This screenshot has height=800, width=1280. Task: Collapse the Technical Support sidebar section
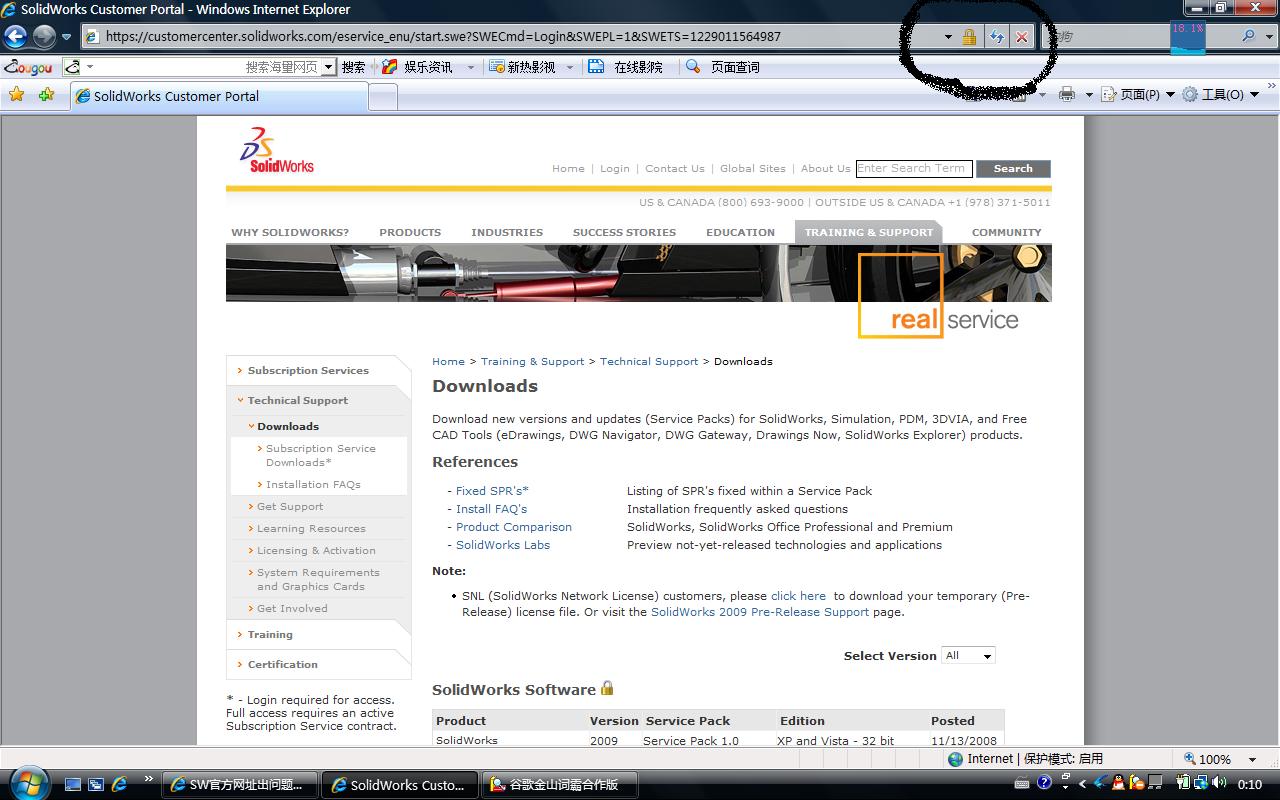click(298, 400)
